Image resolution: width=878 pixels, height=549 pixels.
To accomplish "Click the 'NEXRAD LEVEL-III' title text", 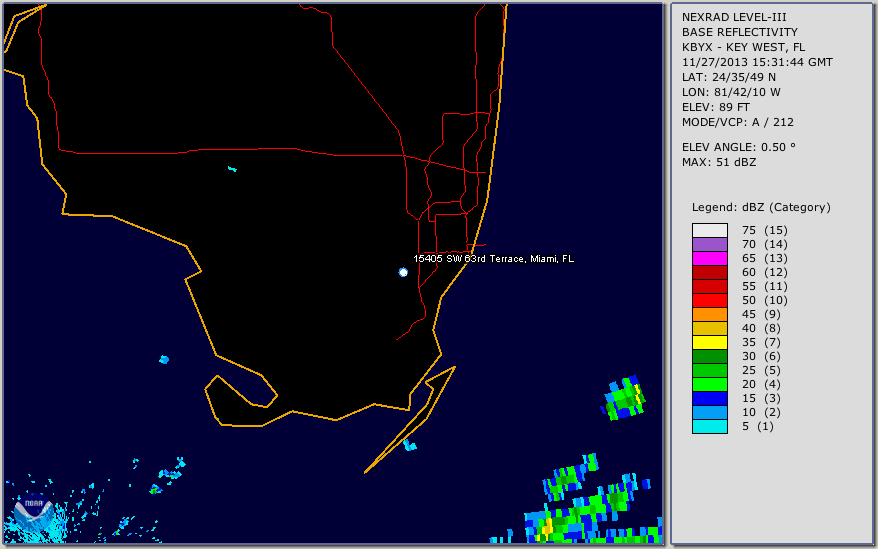I will (734, 17).
